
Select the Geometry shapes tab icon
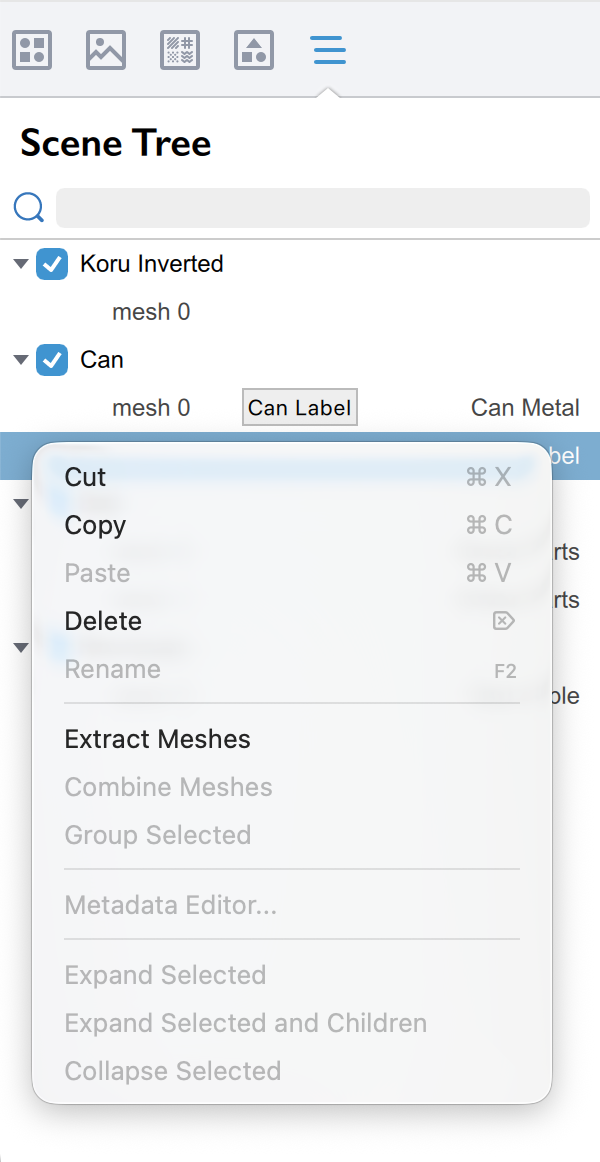point(254,50)
